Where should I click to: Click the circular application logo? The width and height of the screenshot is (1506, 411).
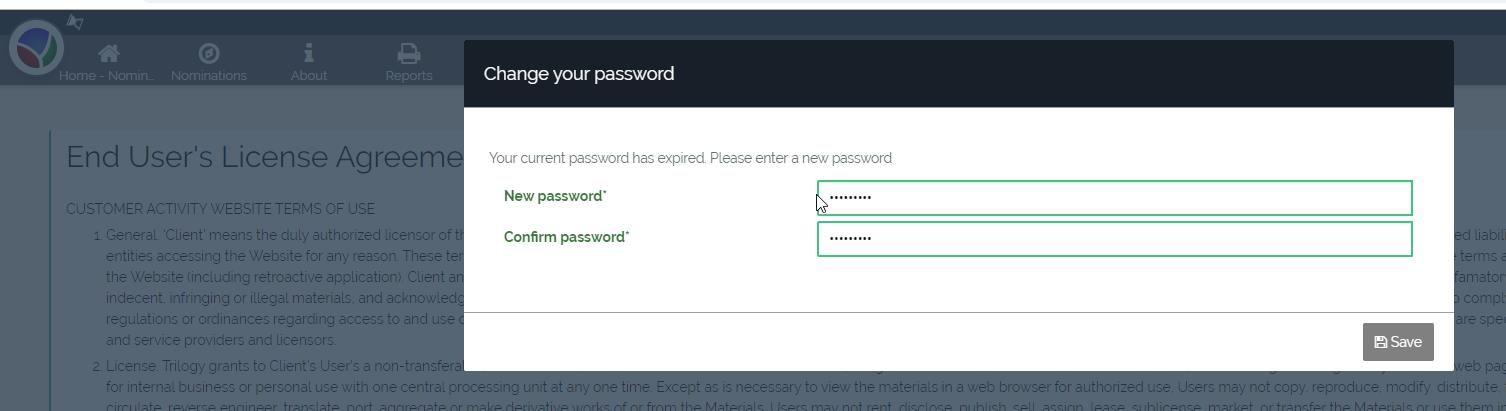(37, 47)
